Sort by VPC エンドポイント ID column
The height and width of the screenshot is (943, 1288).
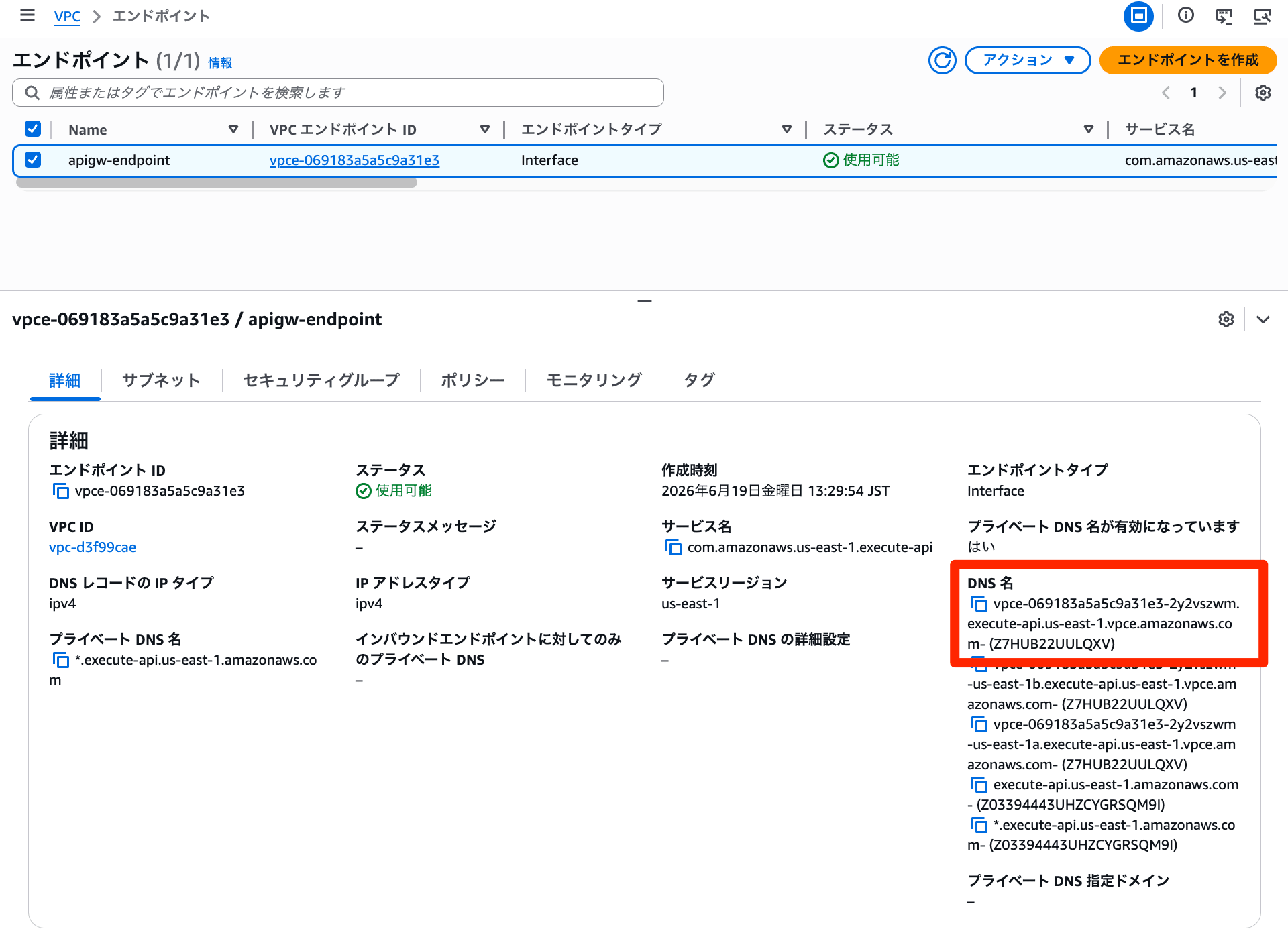484,129
